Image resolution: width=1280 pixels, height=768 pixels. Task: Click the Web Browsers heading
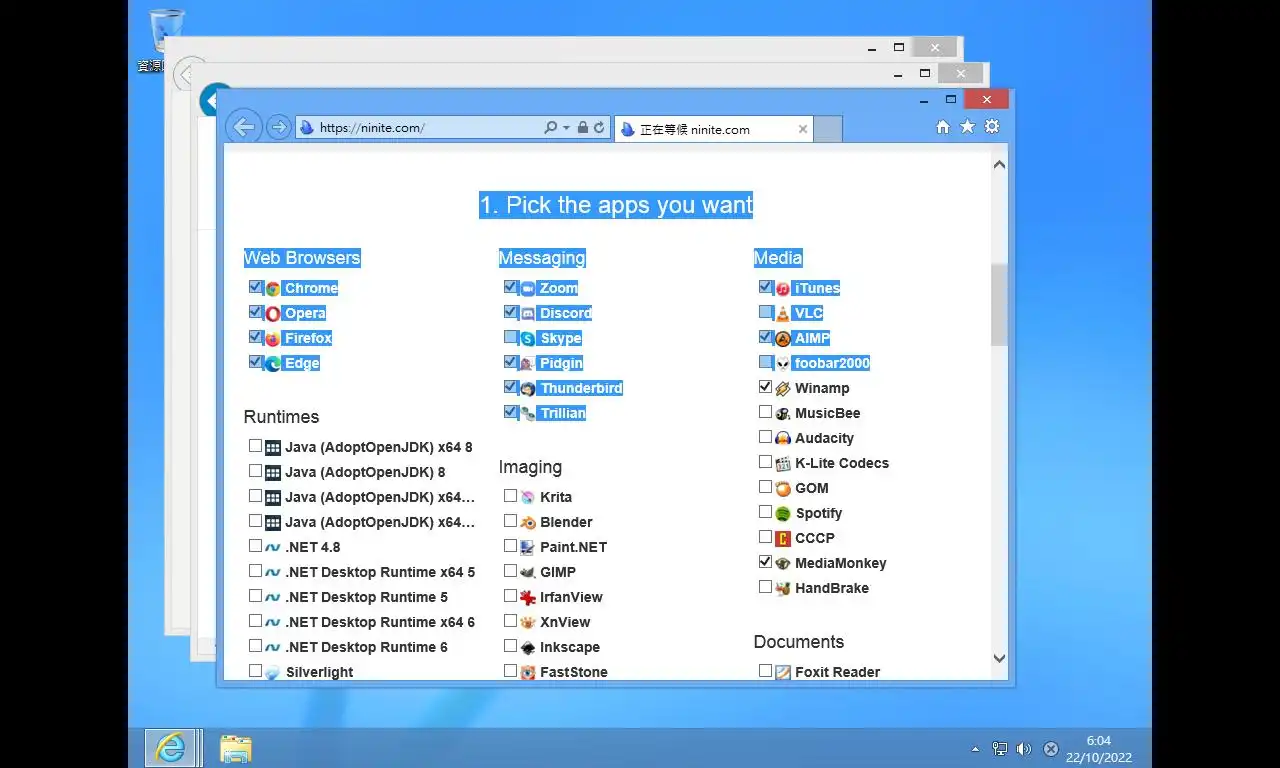(302, 258)
